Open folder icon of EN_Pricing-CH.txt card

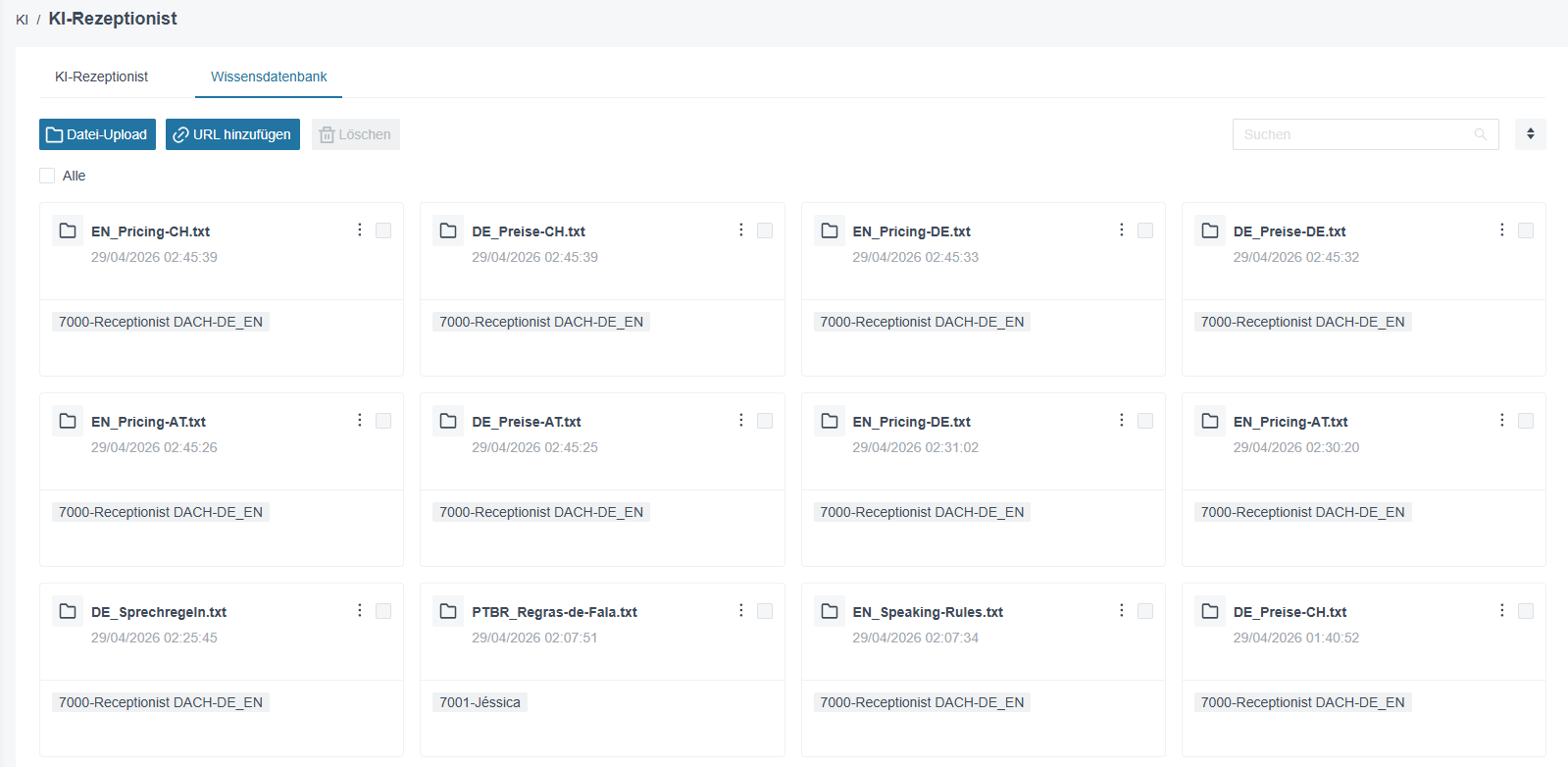point(68,230)
